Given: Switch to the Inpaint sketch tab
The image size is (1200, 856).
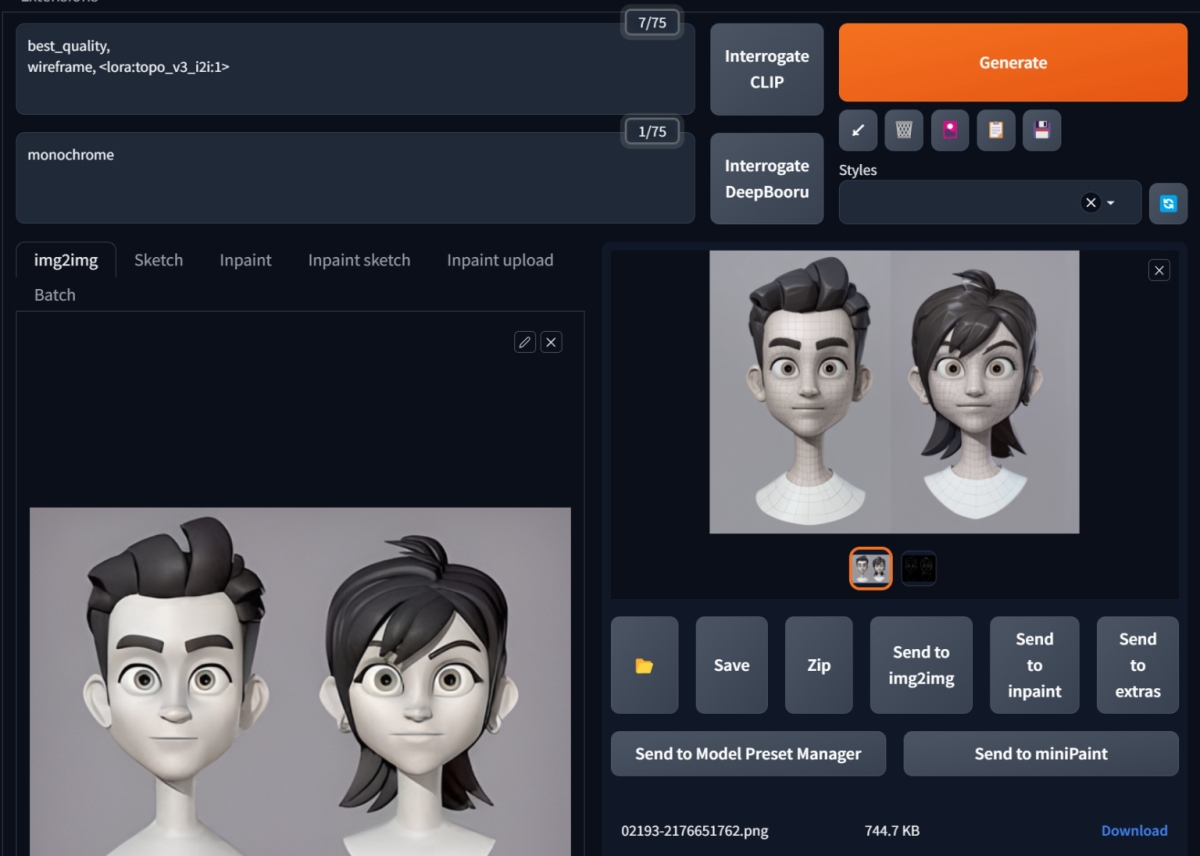Looking at the screenshot, I should click(x=359, y=260).
